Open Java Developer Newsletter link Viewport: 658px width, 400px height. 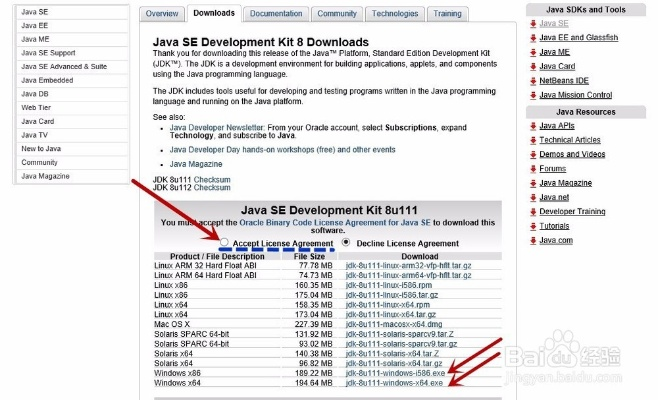click(217, 128)
